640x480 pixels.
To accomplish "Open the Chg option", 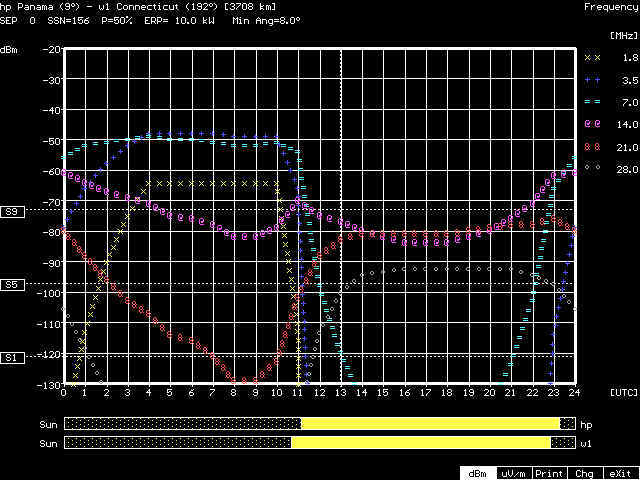I will coord(585,473).
